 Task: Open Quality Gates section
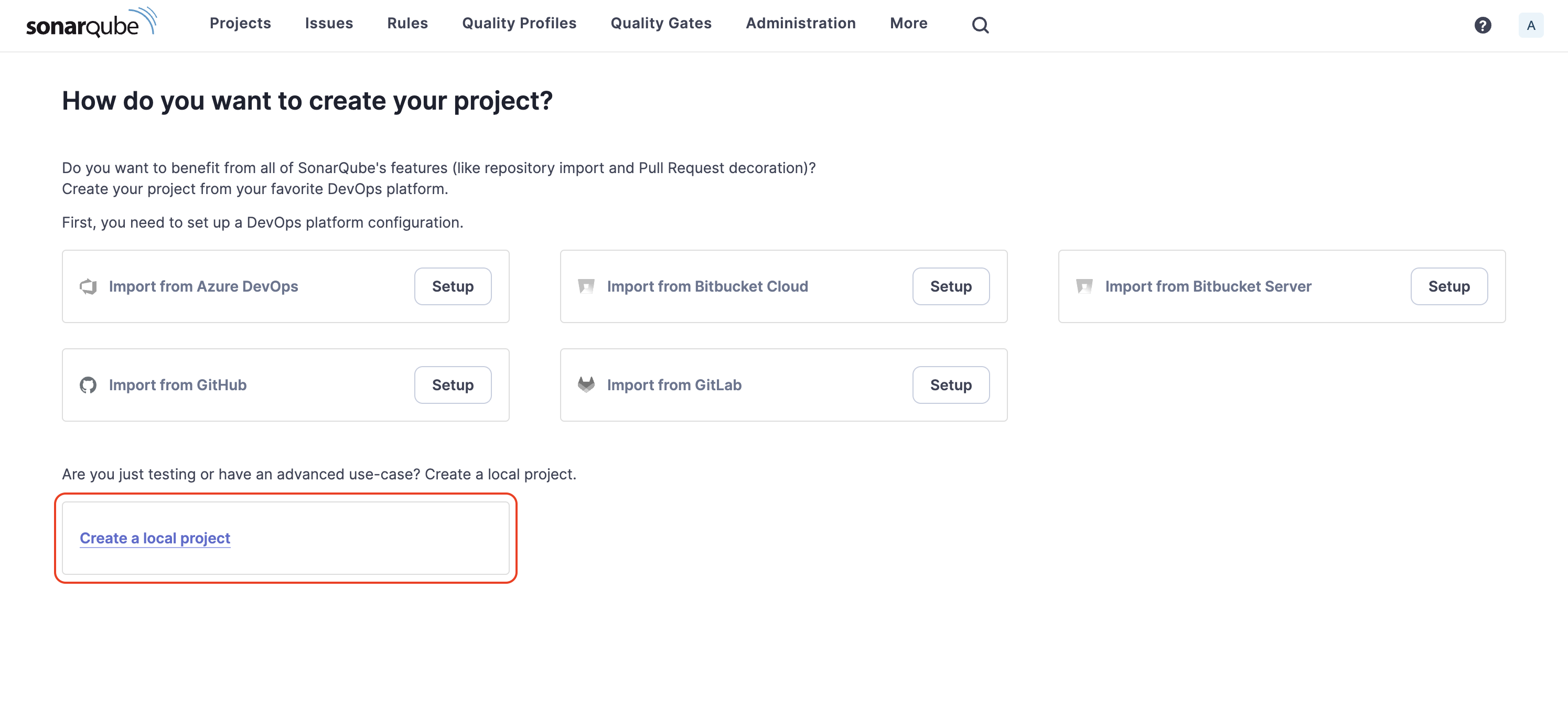(661, 23)
